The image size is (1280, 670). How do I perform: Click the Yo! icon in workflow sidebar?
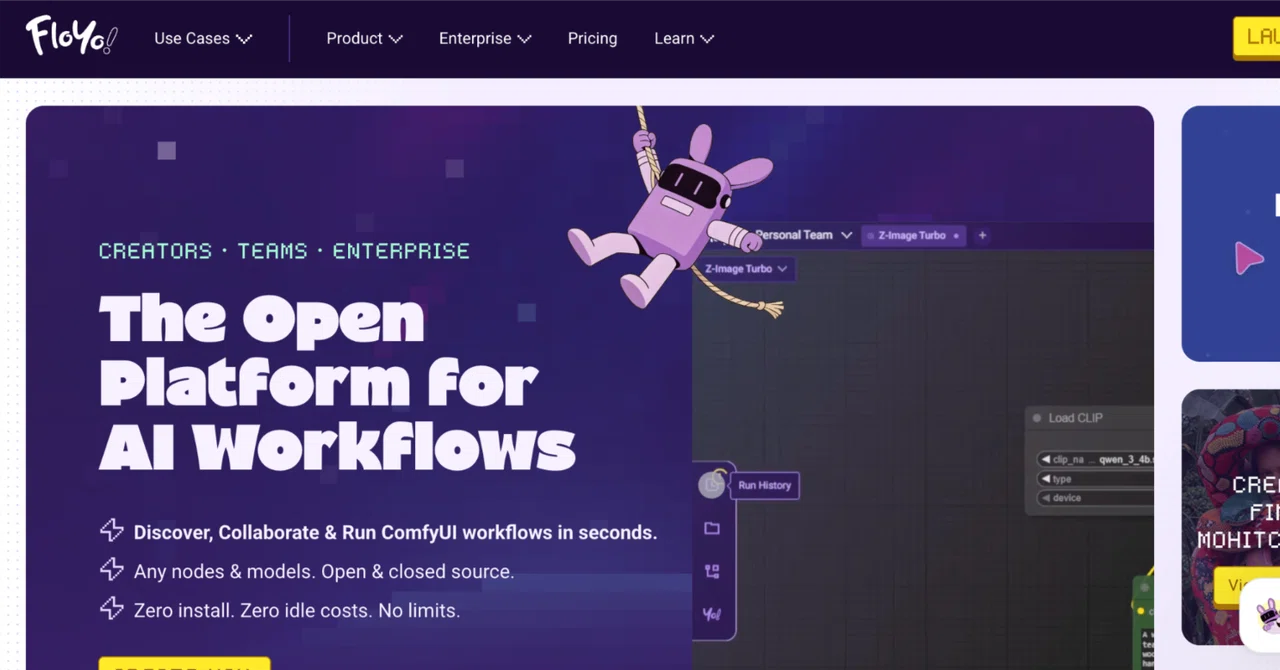[x=712, y=614]
